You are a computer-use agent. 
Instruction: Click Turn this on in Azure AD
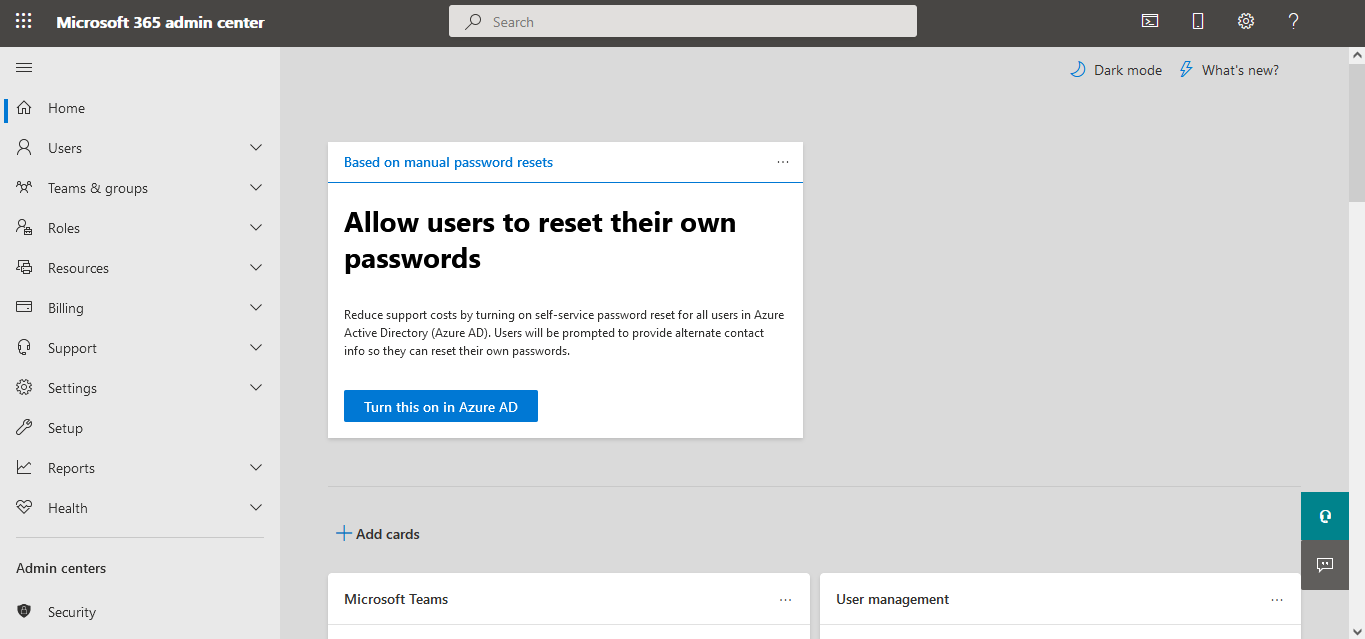click(441, 406)
